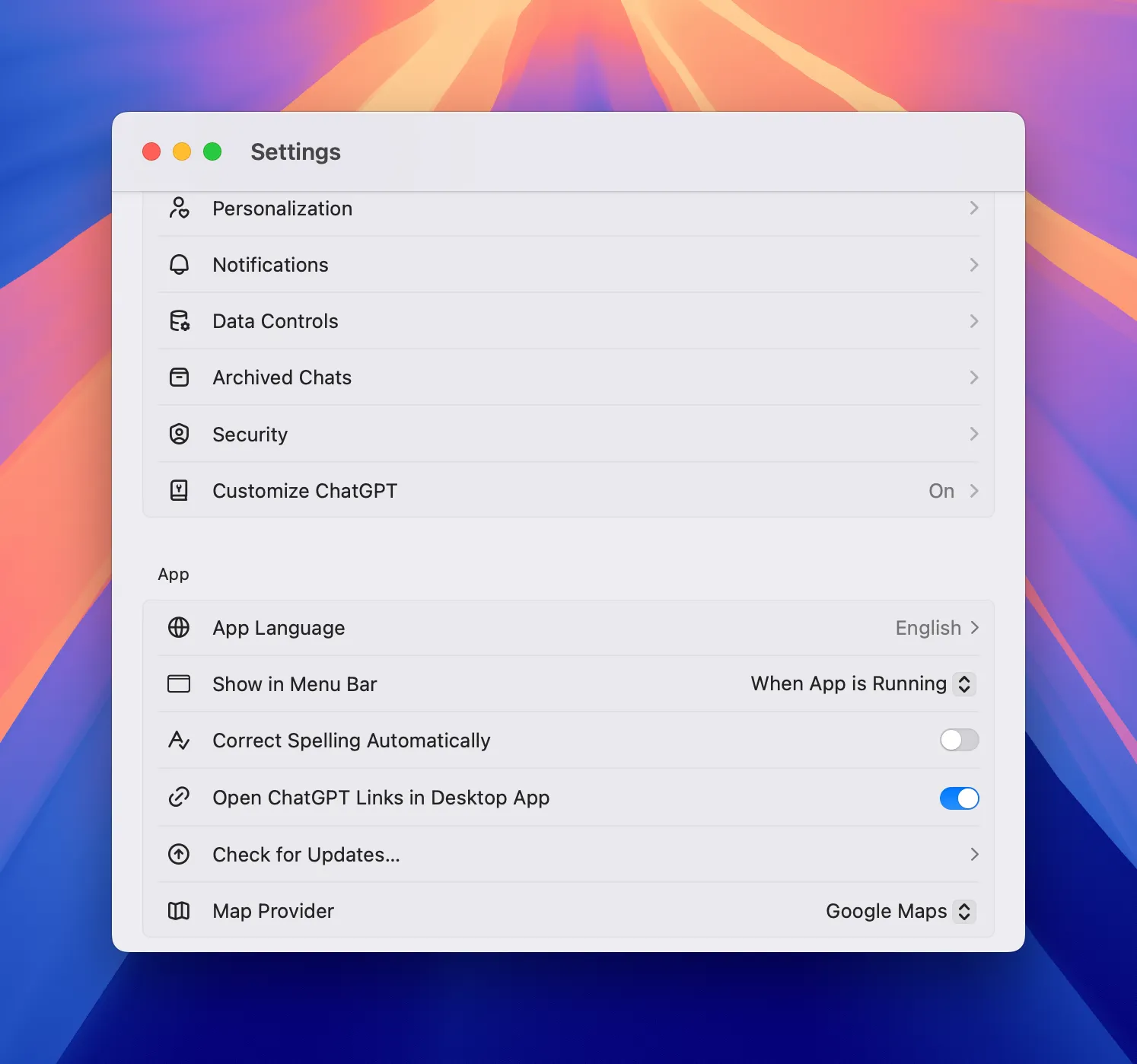Open the Show in Menu Bar popup menu
This screenshot has height=1064, width=1137.
pyautogui.click(x=863, y=683)
